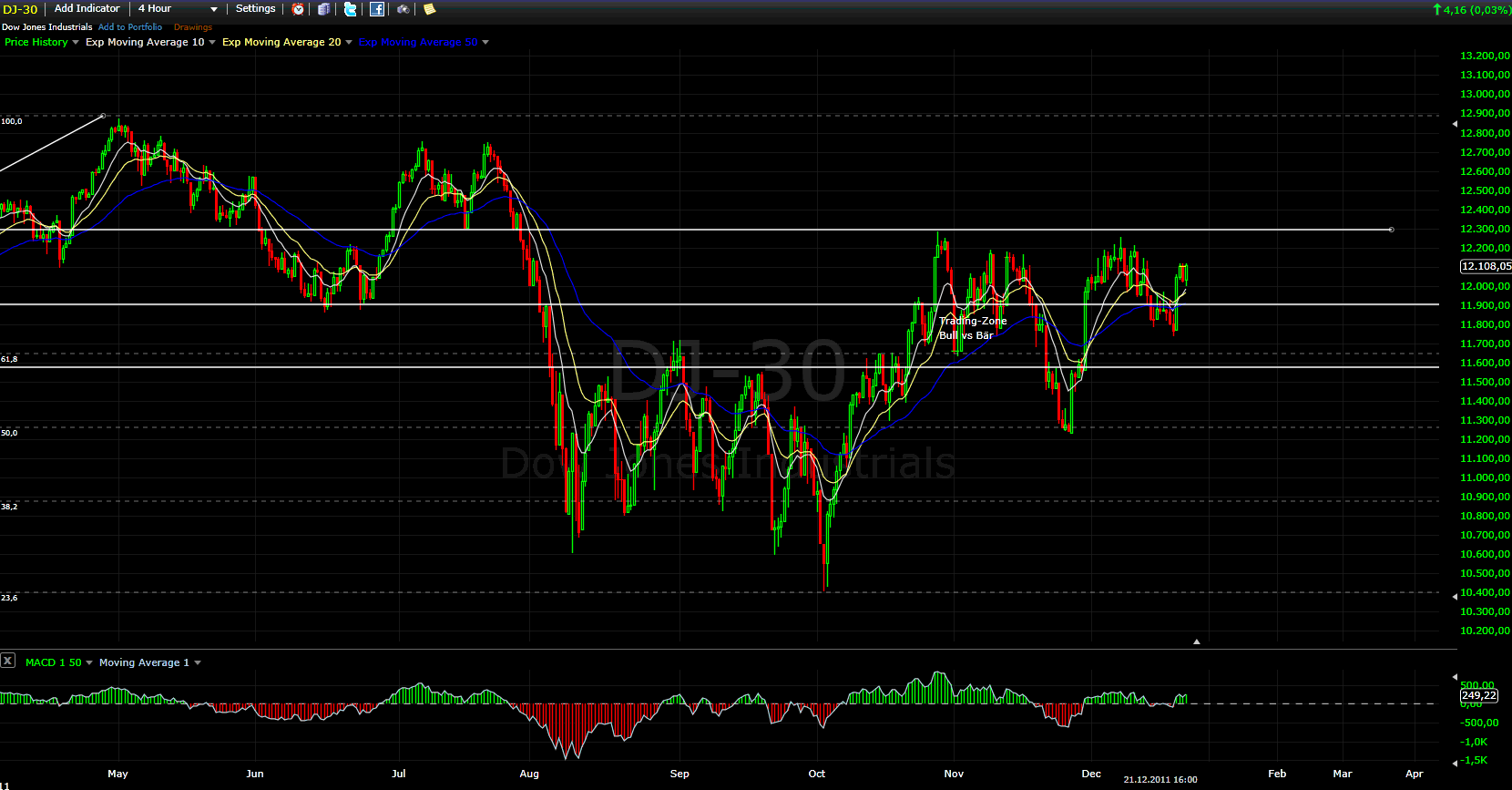Screen dimensions: 1512x790
Task: Share chart via Twitter icon
Action: point(350,9)
